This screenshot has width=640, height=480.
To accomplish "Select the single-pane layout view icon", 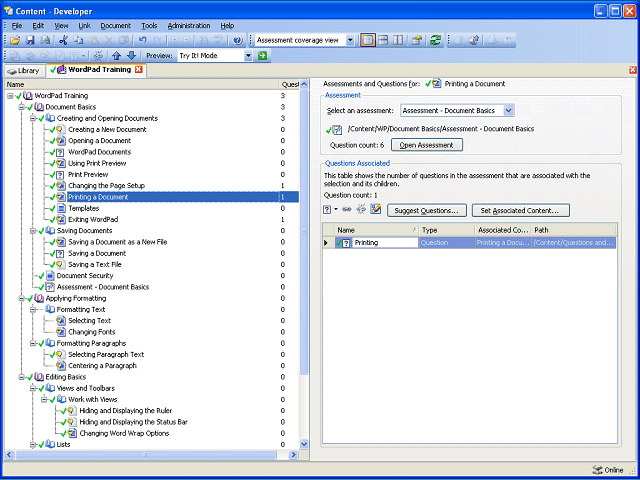I will (x=368, y=40).
